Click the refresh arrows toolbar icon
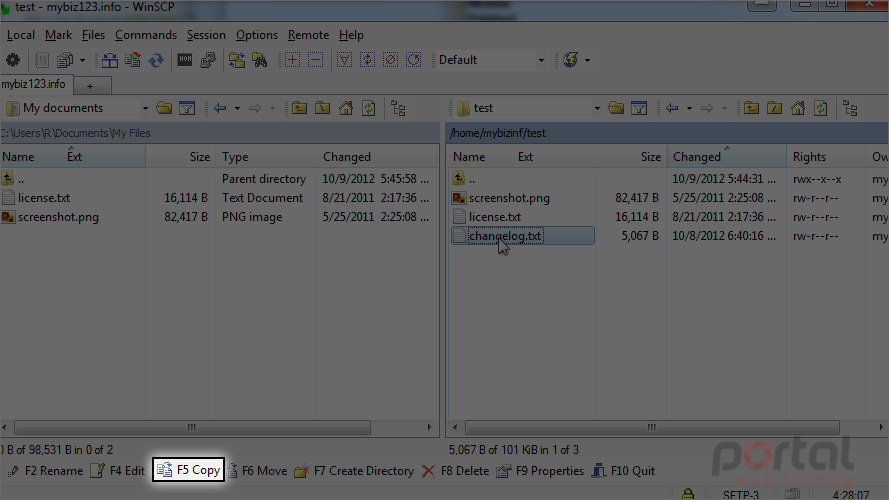 (156, 60)
